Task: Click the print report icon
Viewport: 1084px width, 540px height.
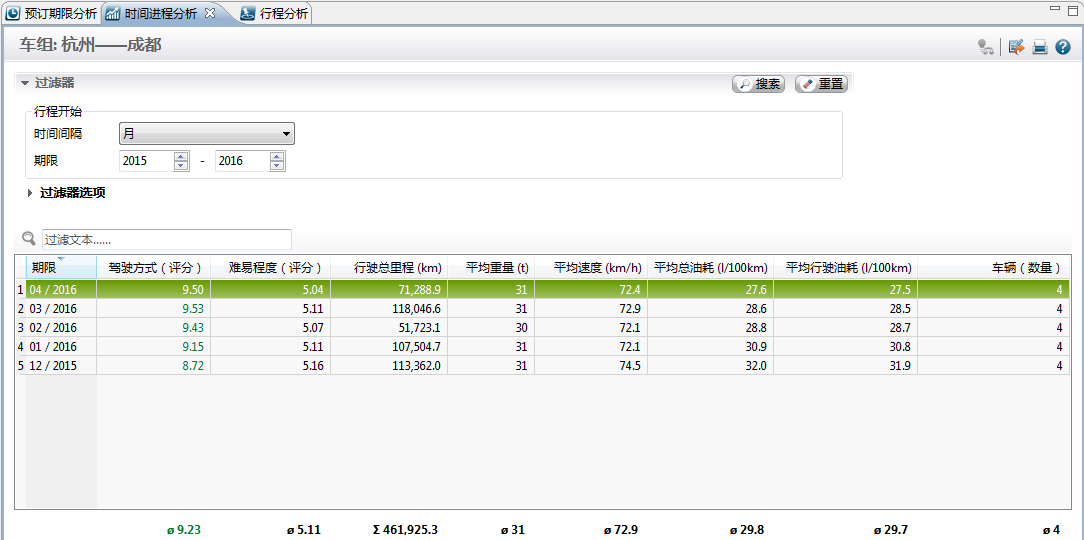Action: coord(1040,47)
